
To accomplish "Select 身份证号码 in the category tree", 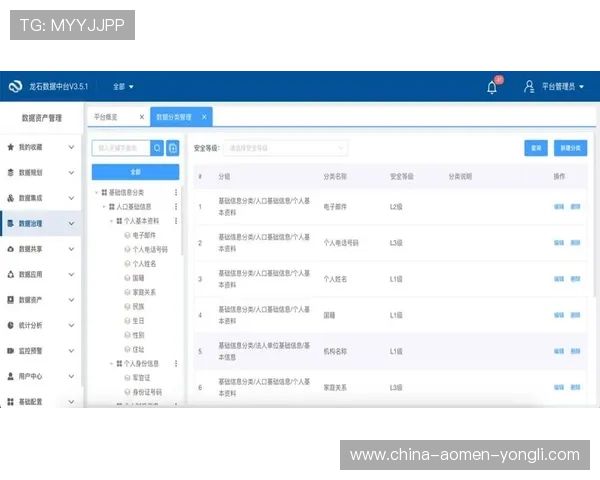I will 147,392.
